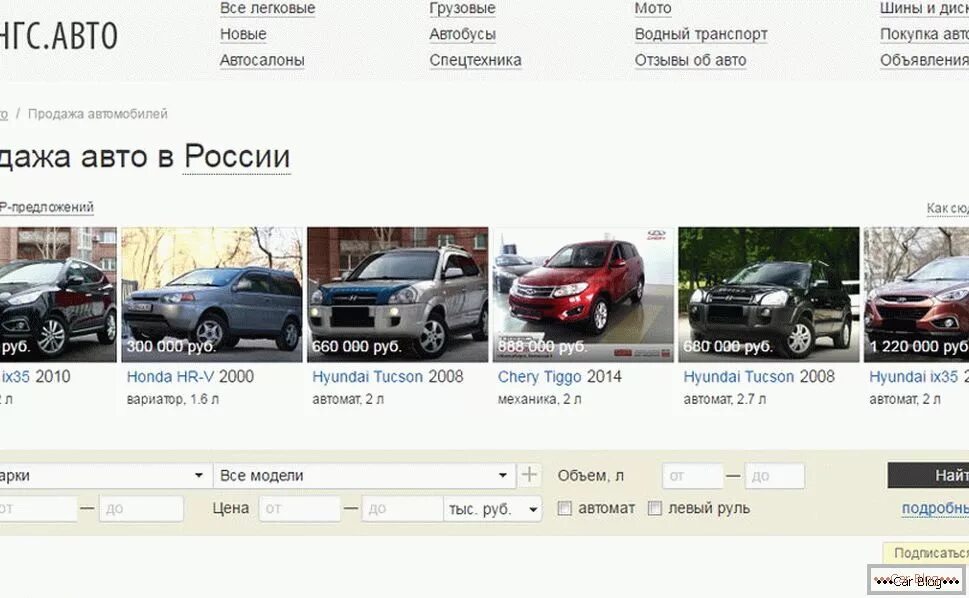Click the black Hyundai Tucson 680 000 руб. photo
The width and height of the screenshot is (969, 598).
[x=769, y=294]
